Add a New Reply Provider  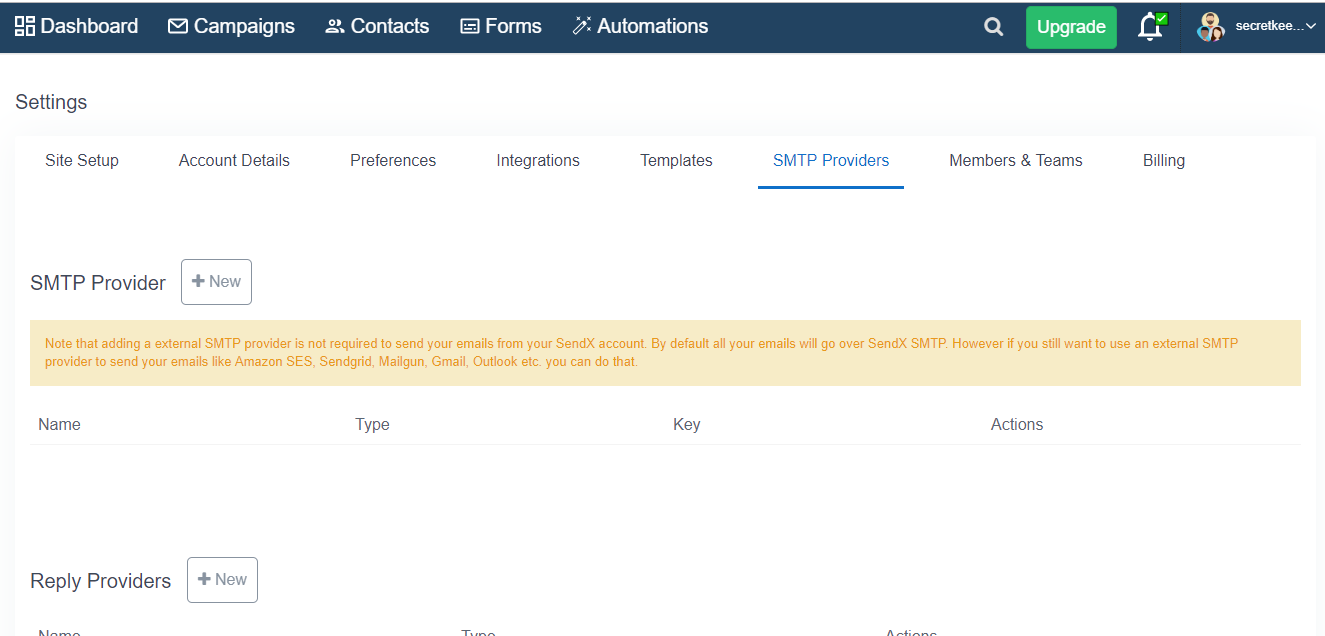[222, 580]
